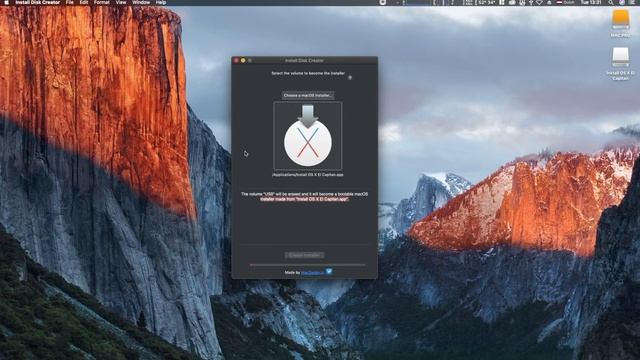
Task: Open the Apple menu
Action: click(x=6, y=2)
